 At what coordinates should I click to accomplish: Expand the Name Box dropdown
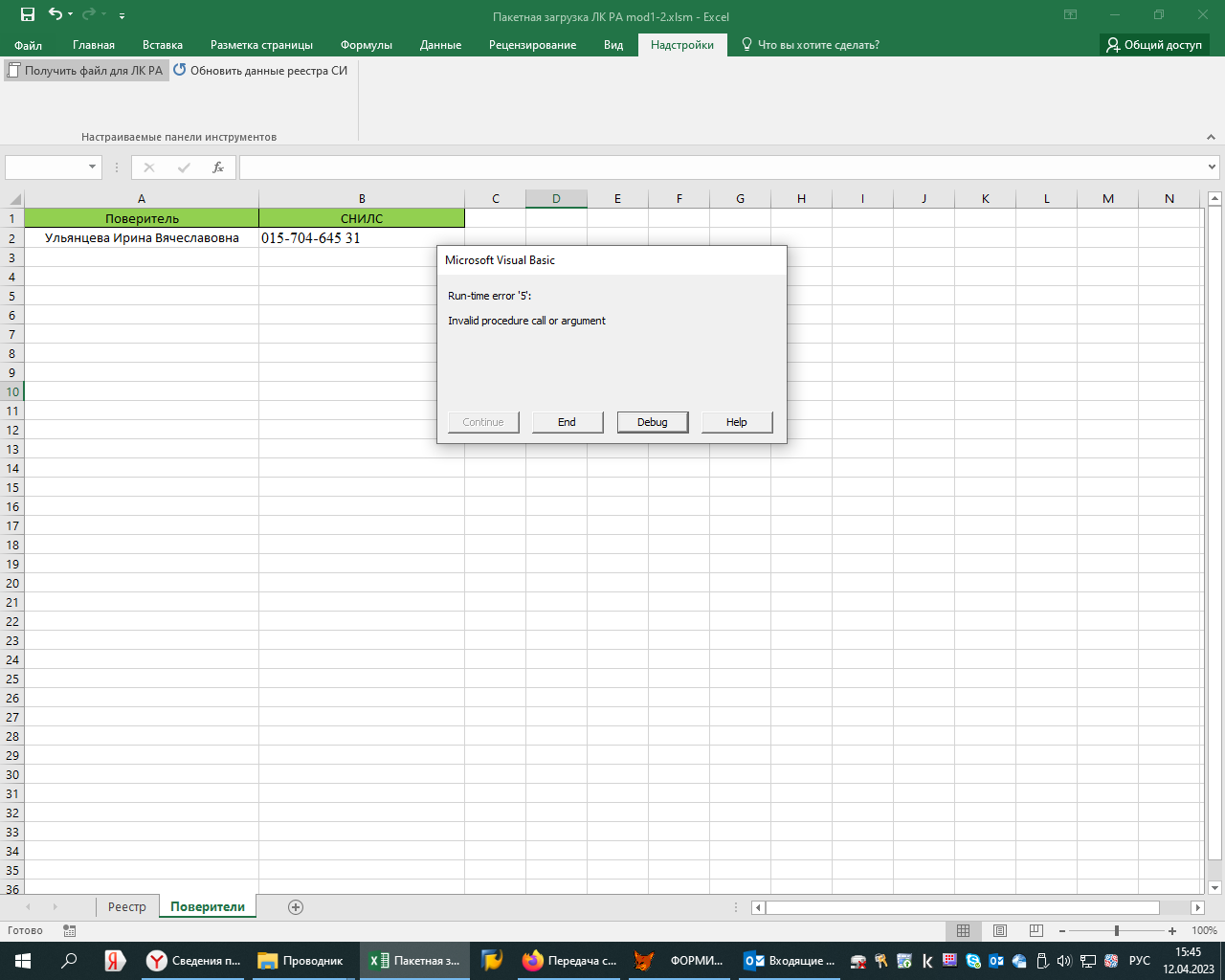click(x=93, y=167)
